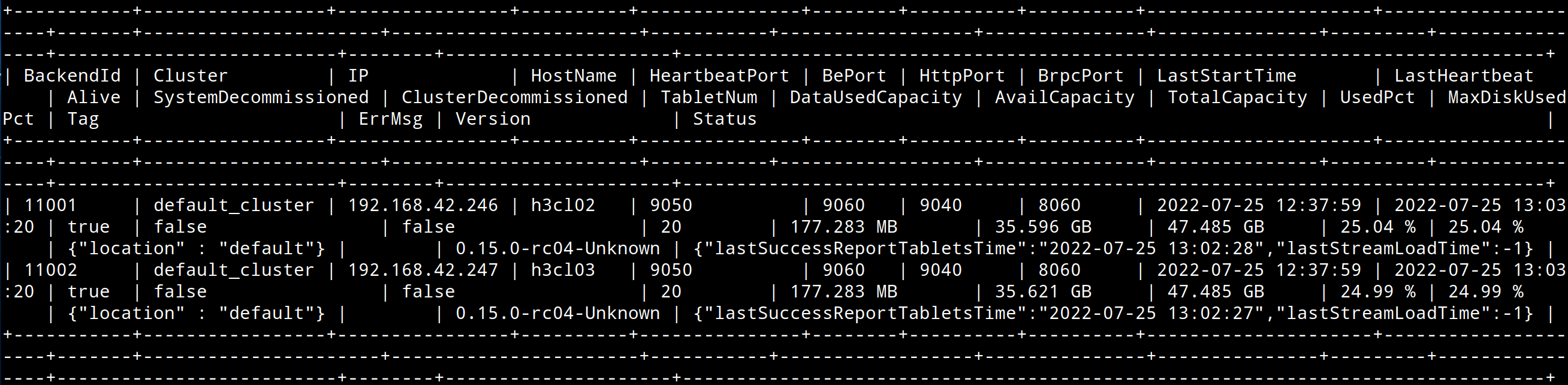Click hostname h3cl03

pyautogui.click(x=563, y=270)
